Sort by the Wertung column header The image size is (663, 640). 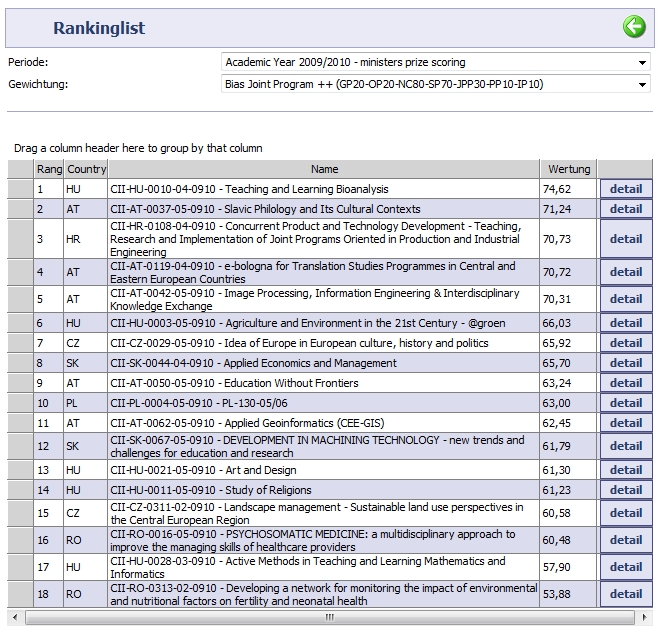569,169
